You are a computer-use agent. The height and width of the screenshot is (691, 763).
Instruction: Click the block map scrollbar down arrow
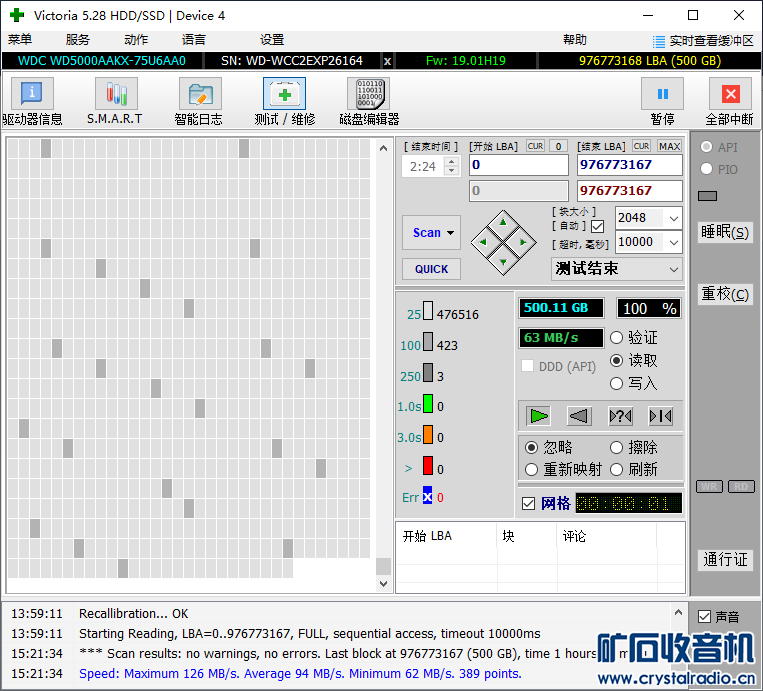point(383,583)
